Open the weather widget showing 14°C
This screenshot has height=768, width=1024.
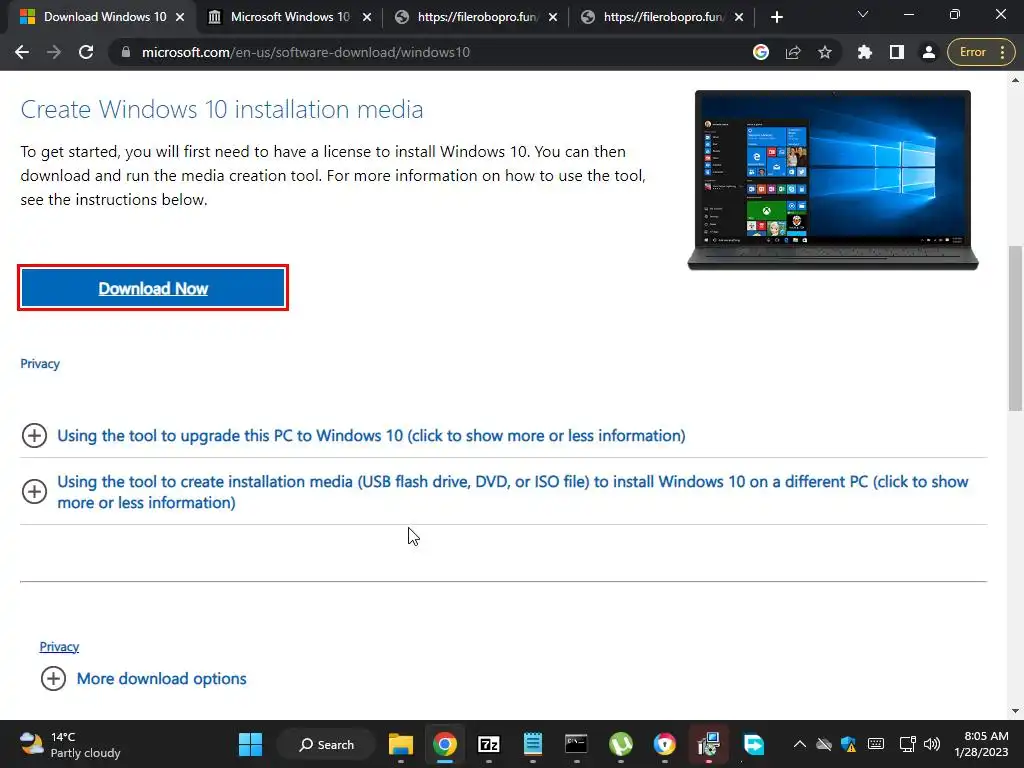(70, 744)
